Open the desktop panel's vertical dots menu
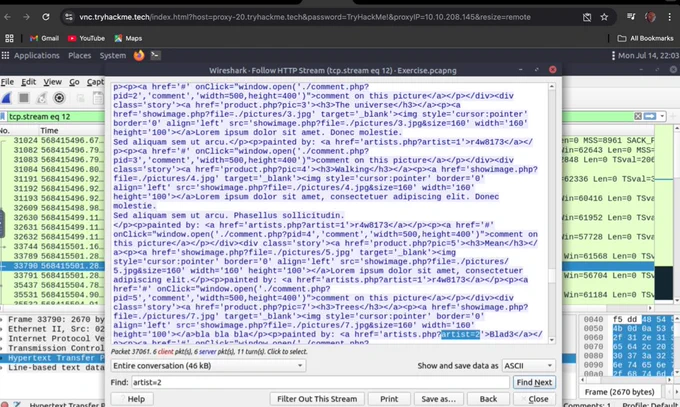The image size is (680, 407). [x=613, y=56]
